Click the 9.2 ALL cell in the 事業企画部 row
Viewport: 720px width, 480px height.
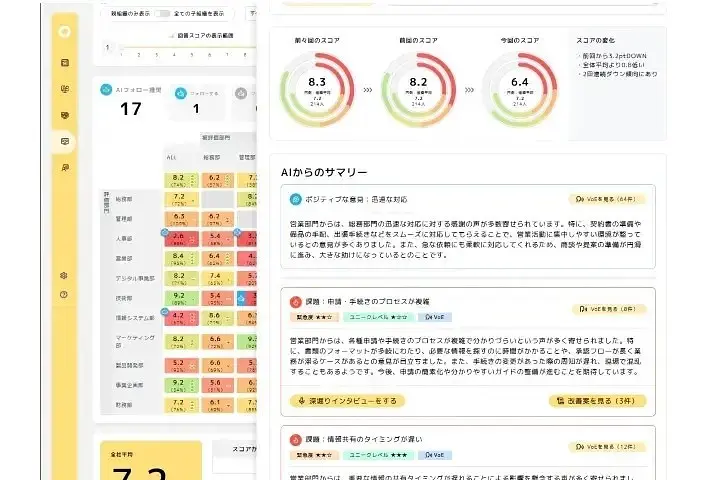coord(181,385)
